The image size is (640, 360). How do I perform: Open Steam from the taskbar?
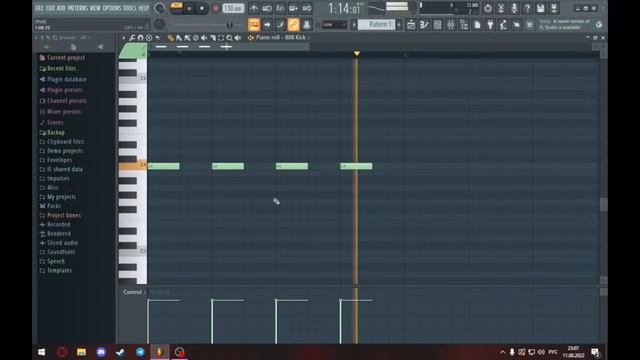[120, 352]
